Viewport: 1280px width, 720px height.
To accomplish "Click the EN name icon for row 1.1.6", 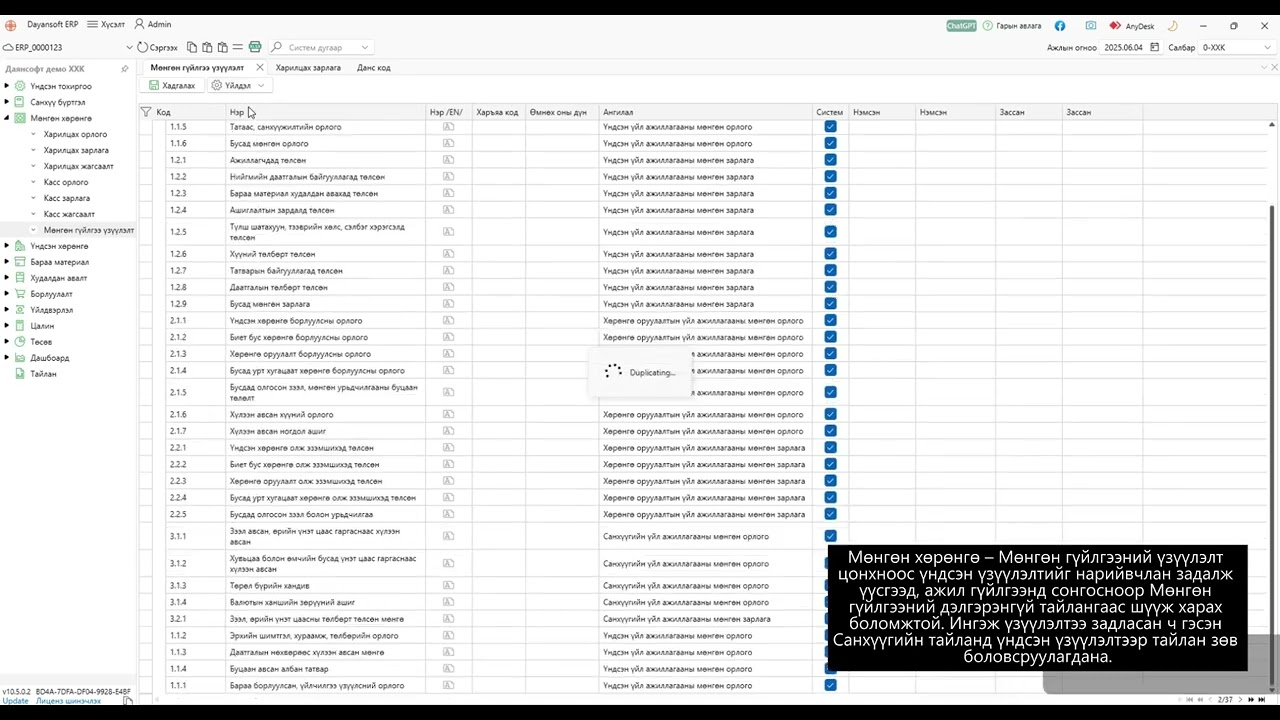I will 448,144.
